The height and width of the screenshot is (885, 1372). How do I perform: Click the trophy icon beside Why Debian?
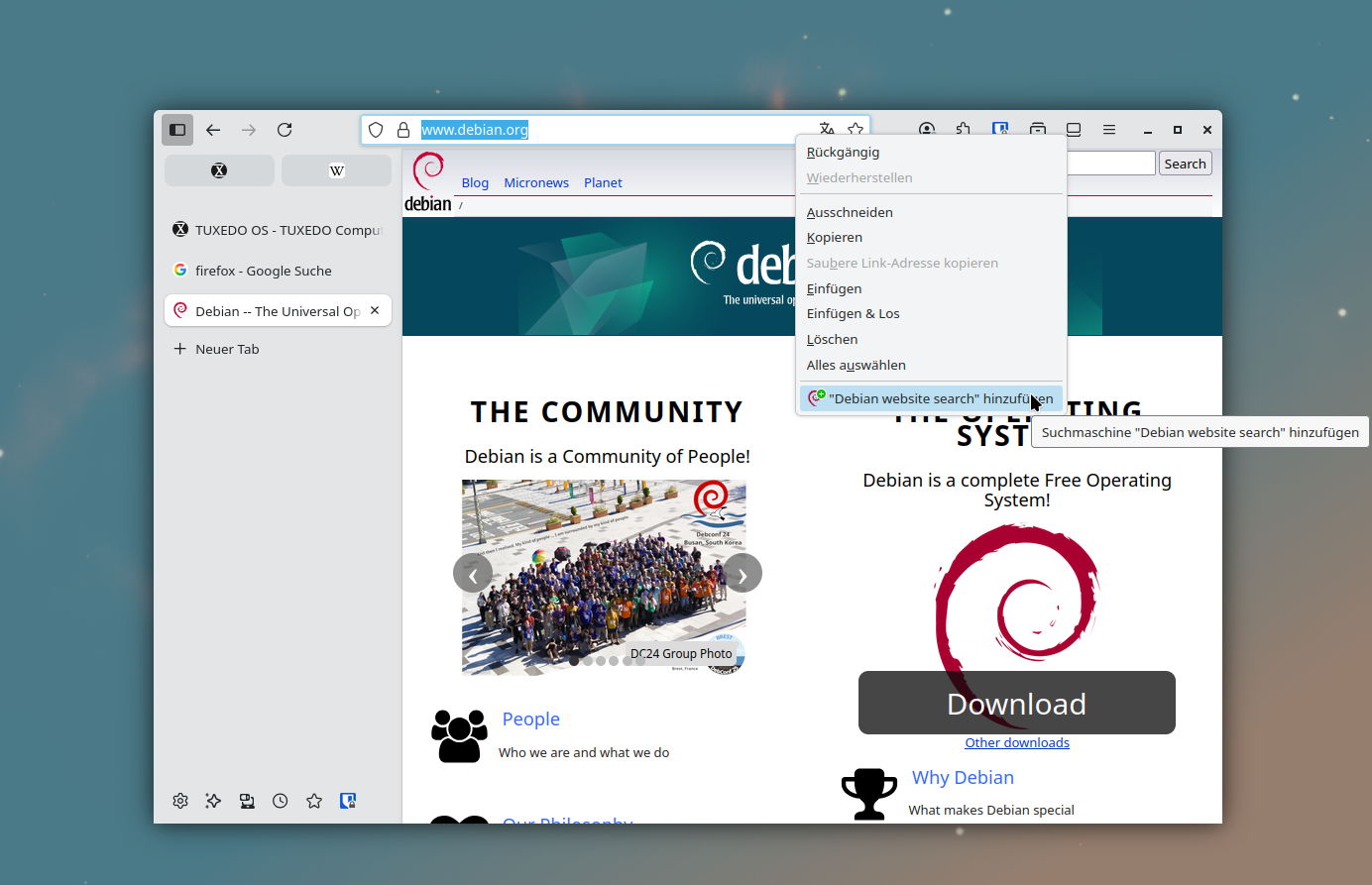[869, 794]
